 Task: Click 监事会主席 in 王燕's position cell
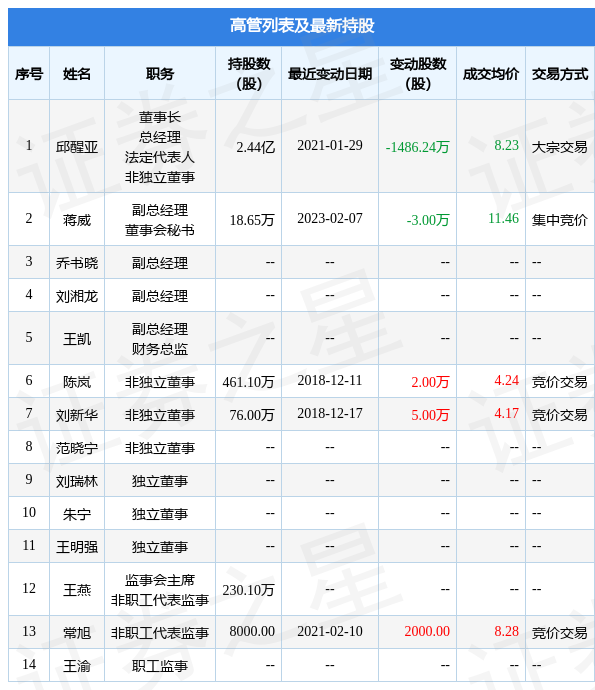(160, 580)
